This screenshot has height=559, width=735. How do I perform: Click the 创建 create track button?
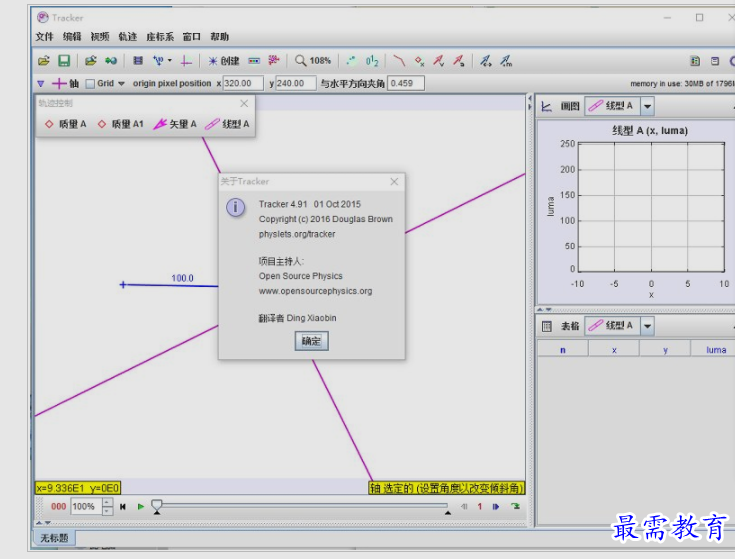point(224,61)
